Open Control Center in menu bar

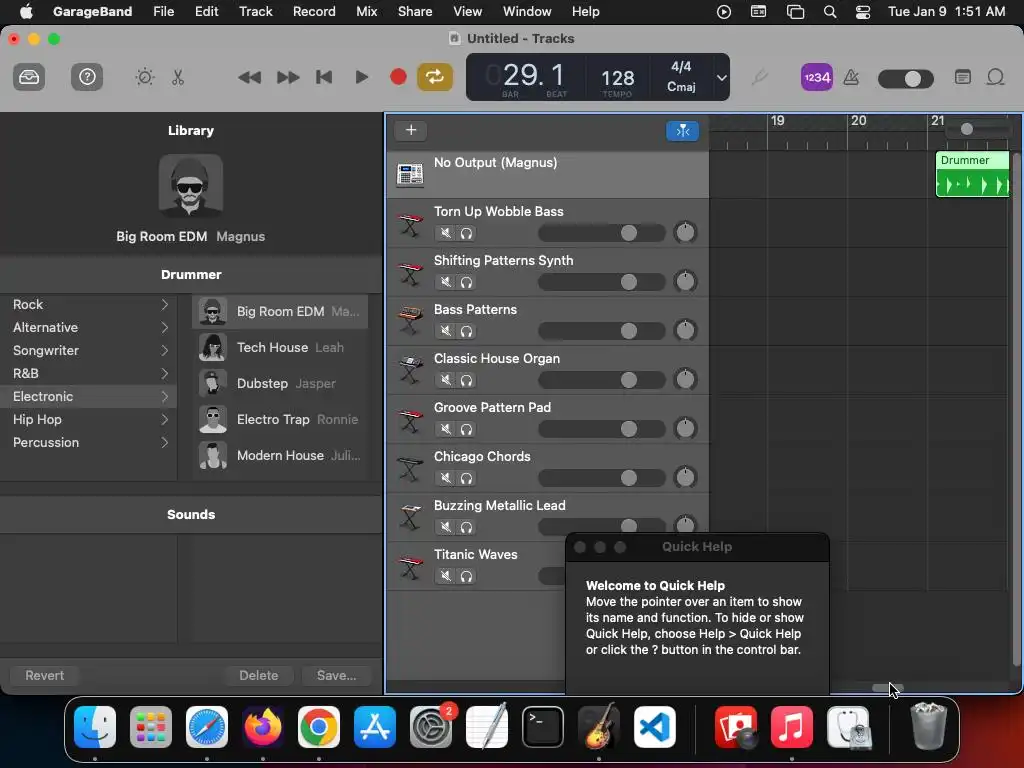863,12
